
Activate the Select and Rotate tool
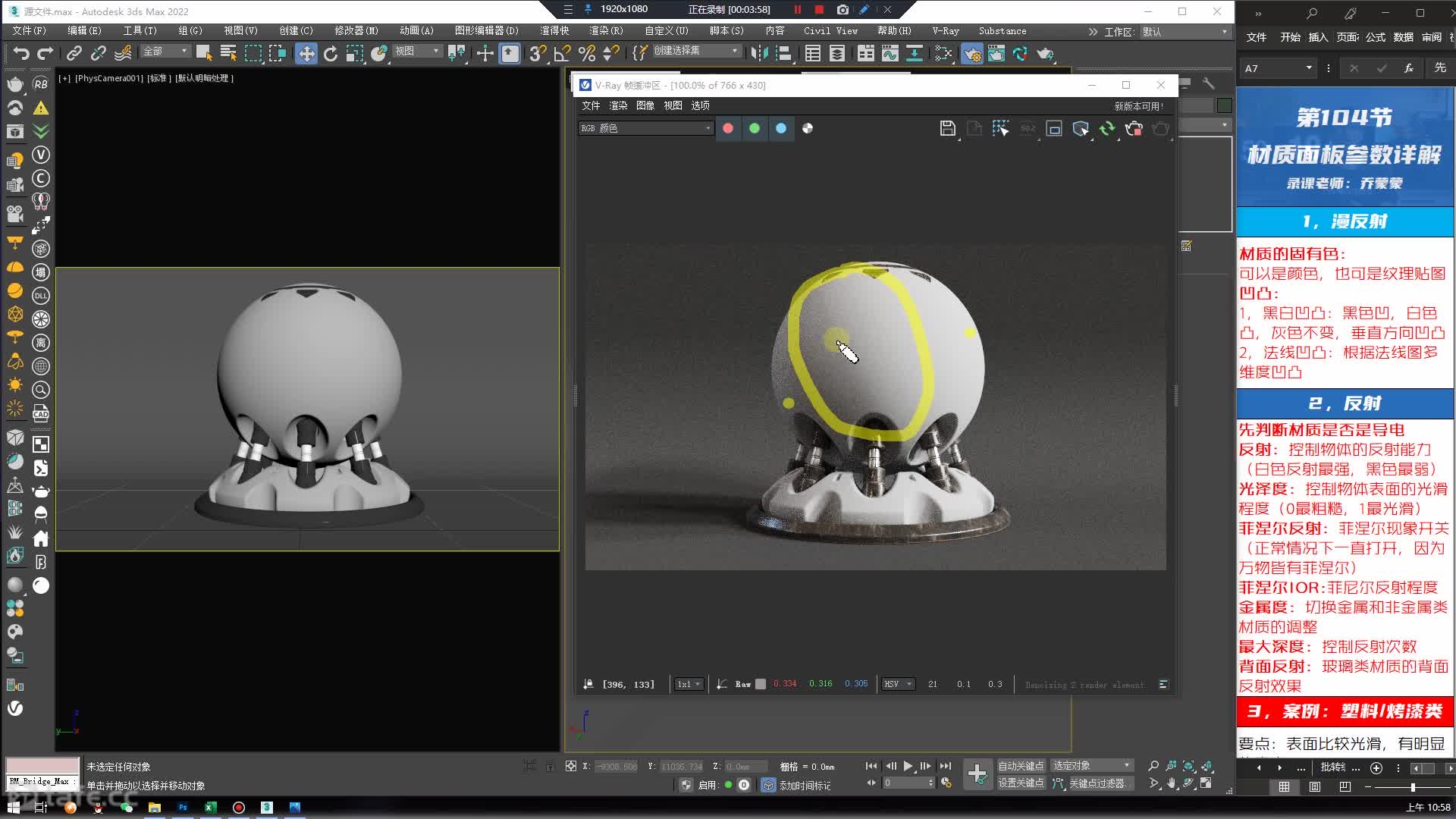331,53
